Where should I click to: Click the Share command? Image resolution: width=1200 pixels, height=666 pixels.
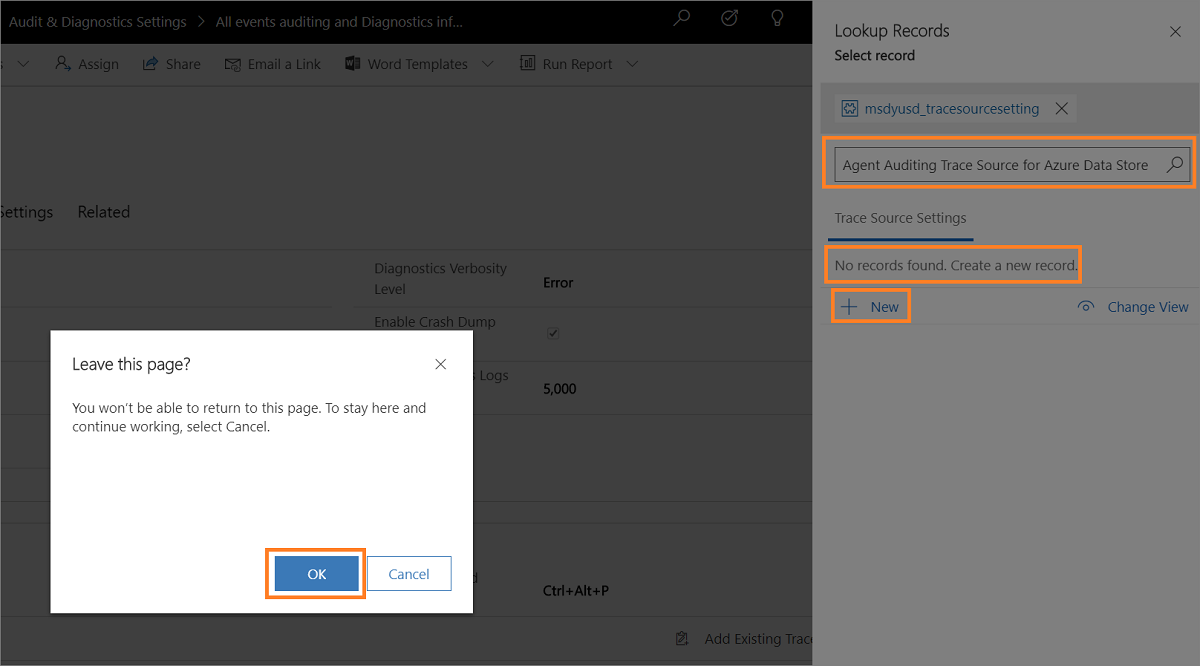(172, 64)
